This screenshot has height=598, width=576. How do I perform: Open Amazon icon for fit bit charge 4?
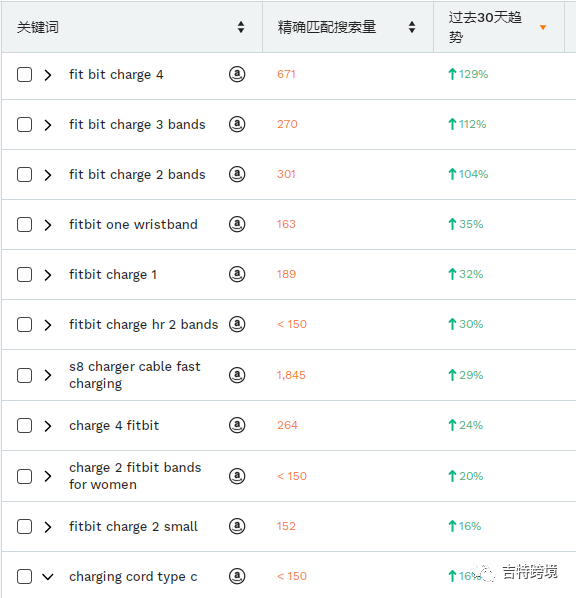[x=237, y=74]
